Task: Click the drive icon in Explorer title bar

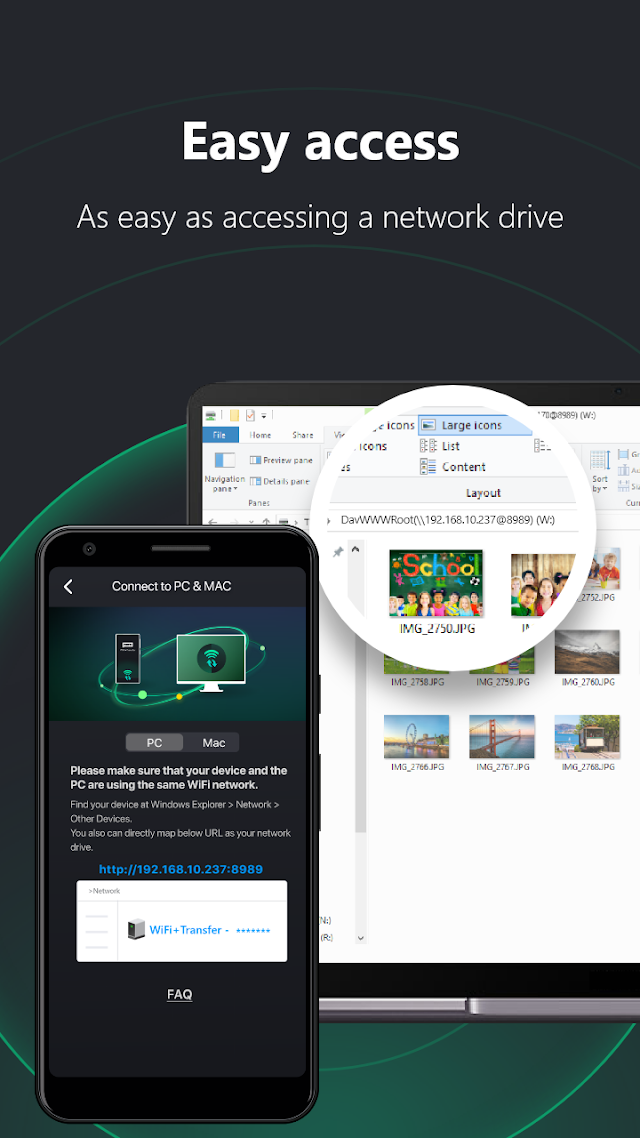Action: point(210,415)
